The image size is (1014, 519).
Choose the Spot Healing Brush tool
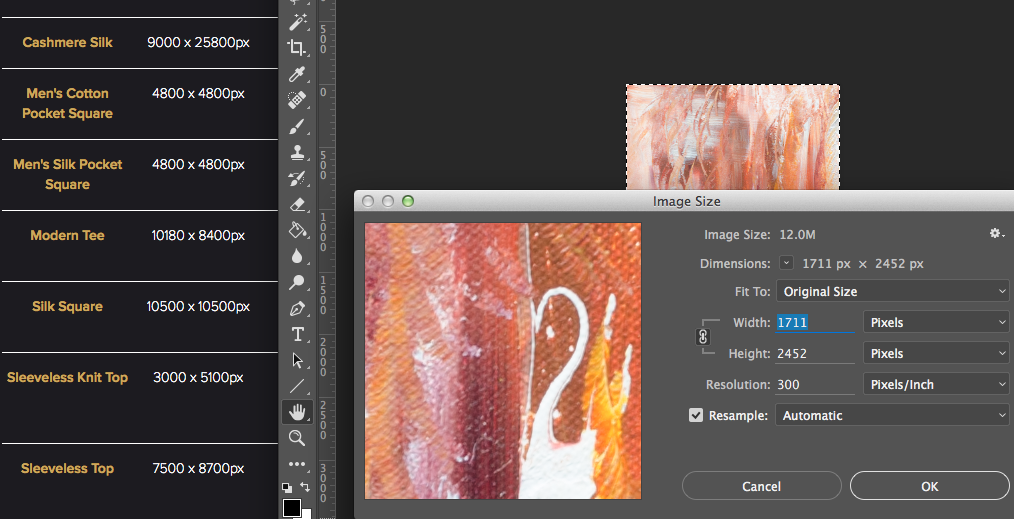tap(297, 100)
